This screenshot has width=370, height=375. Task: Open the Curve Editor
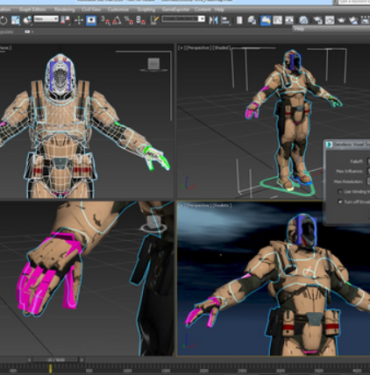tap(277, 20)
